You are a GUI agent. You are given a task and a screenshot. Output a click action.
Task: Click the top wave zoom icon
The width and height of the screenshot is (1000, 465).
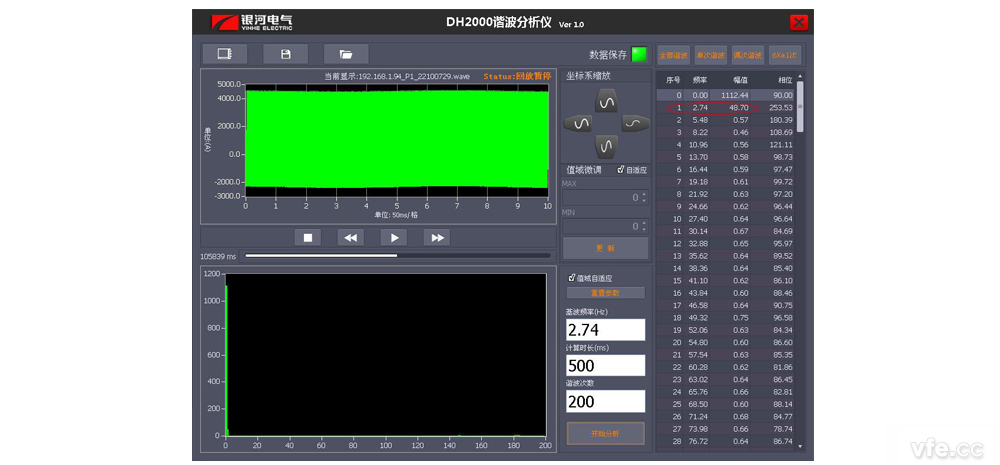605,100
